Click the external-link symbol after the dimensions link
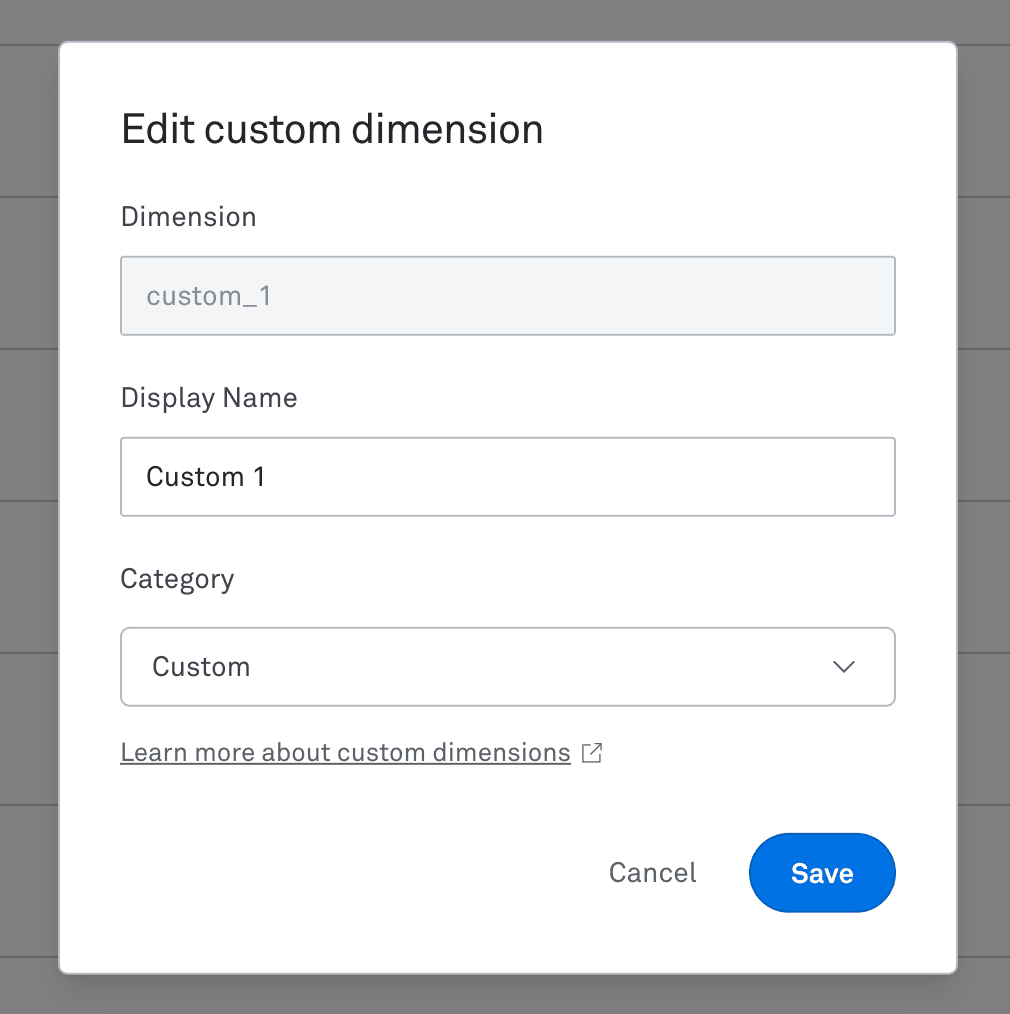This screenshot has width=1010, height=1014. (592, 753)
